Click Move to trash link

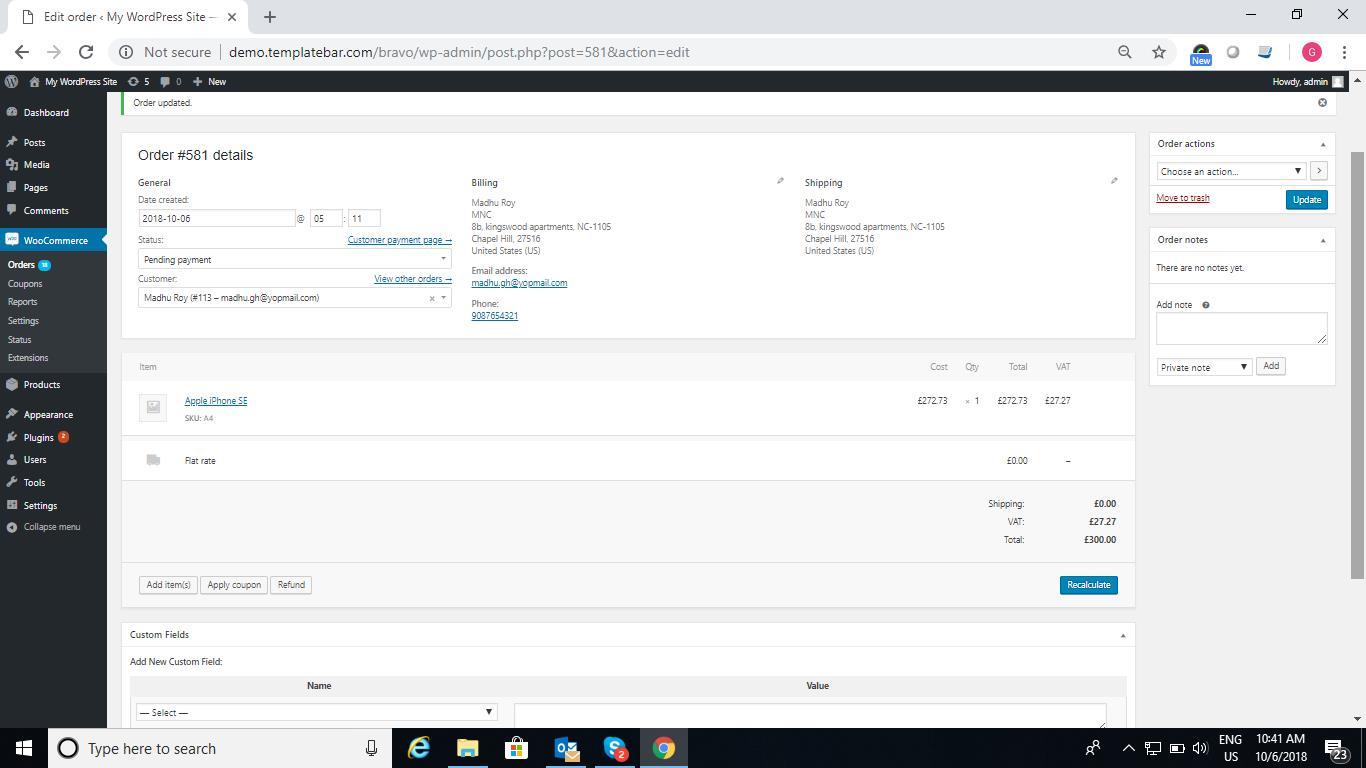(1183, 198)
